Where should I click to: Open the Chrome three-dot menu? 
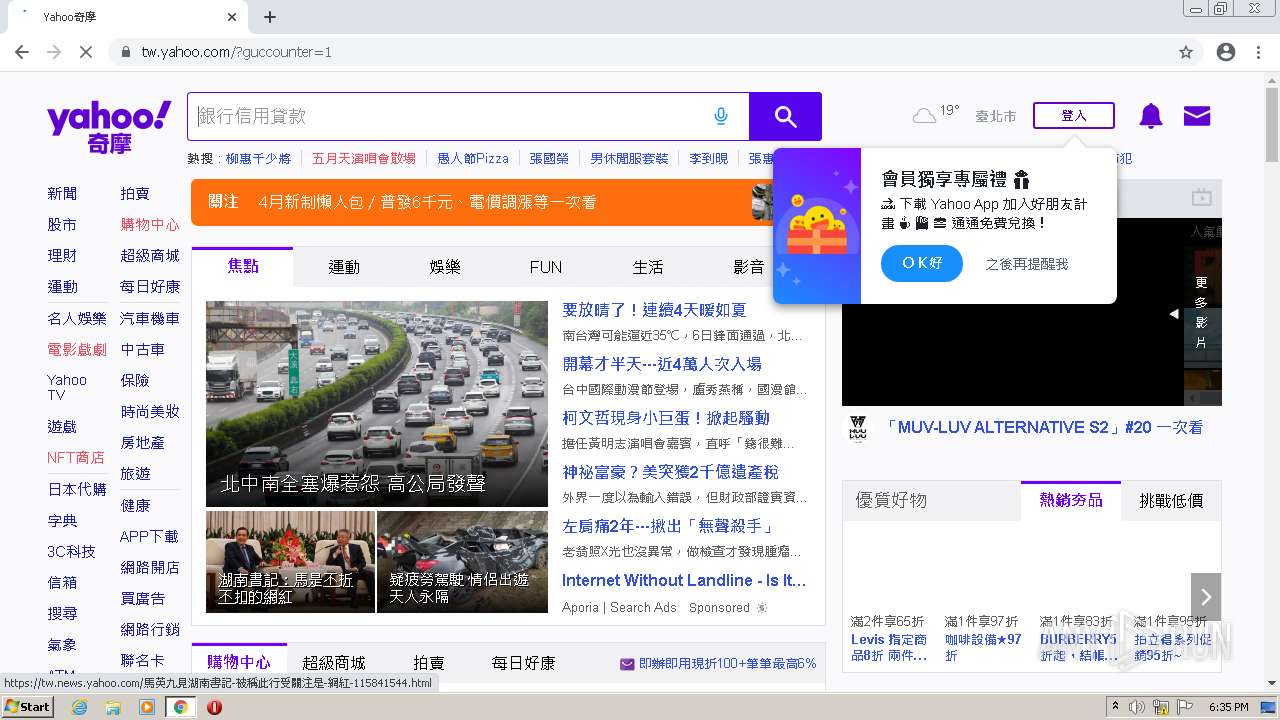(1257, 52)
